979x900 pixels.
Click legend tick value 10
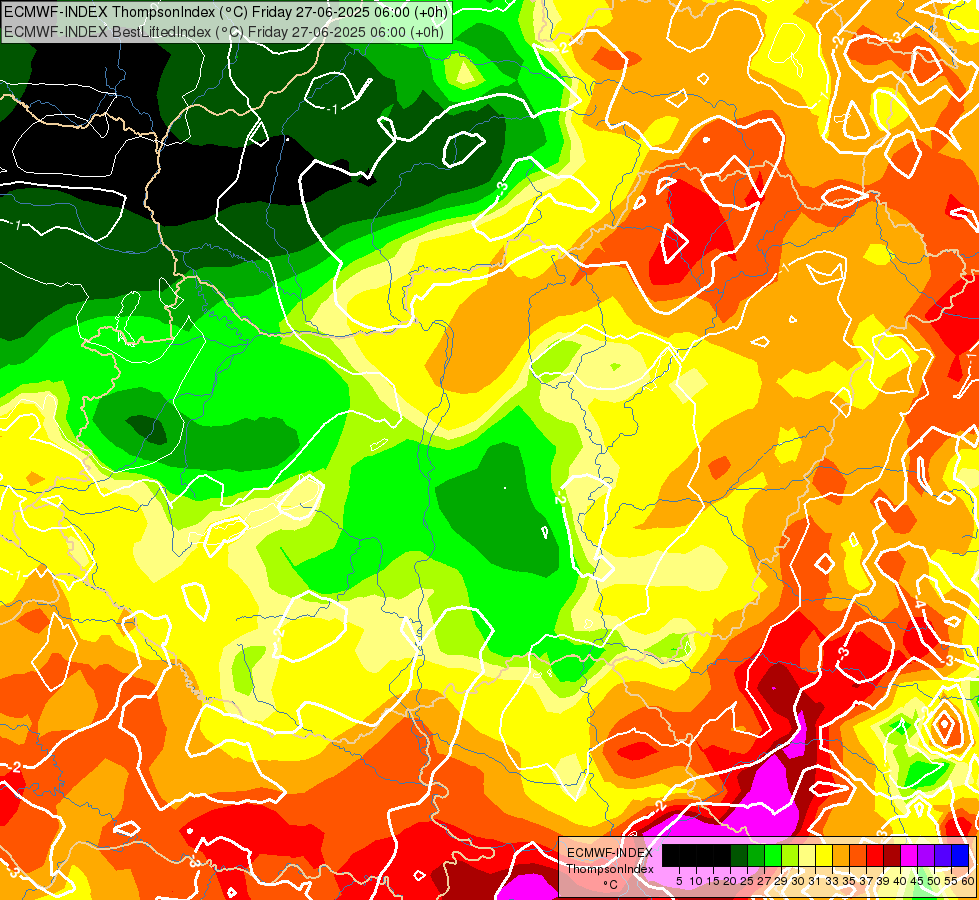(x=696, y=881)
